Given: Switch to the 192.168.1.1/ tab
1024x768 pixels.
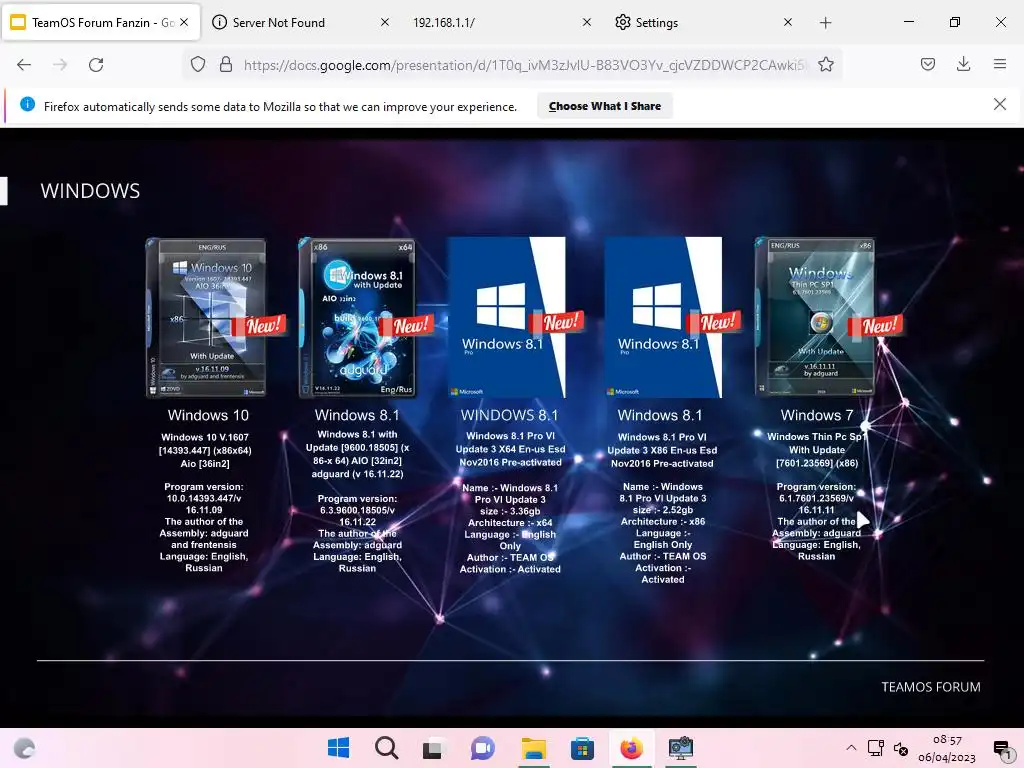Looking at the screenshot, I should [x=502, y=22].
